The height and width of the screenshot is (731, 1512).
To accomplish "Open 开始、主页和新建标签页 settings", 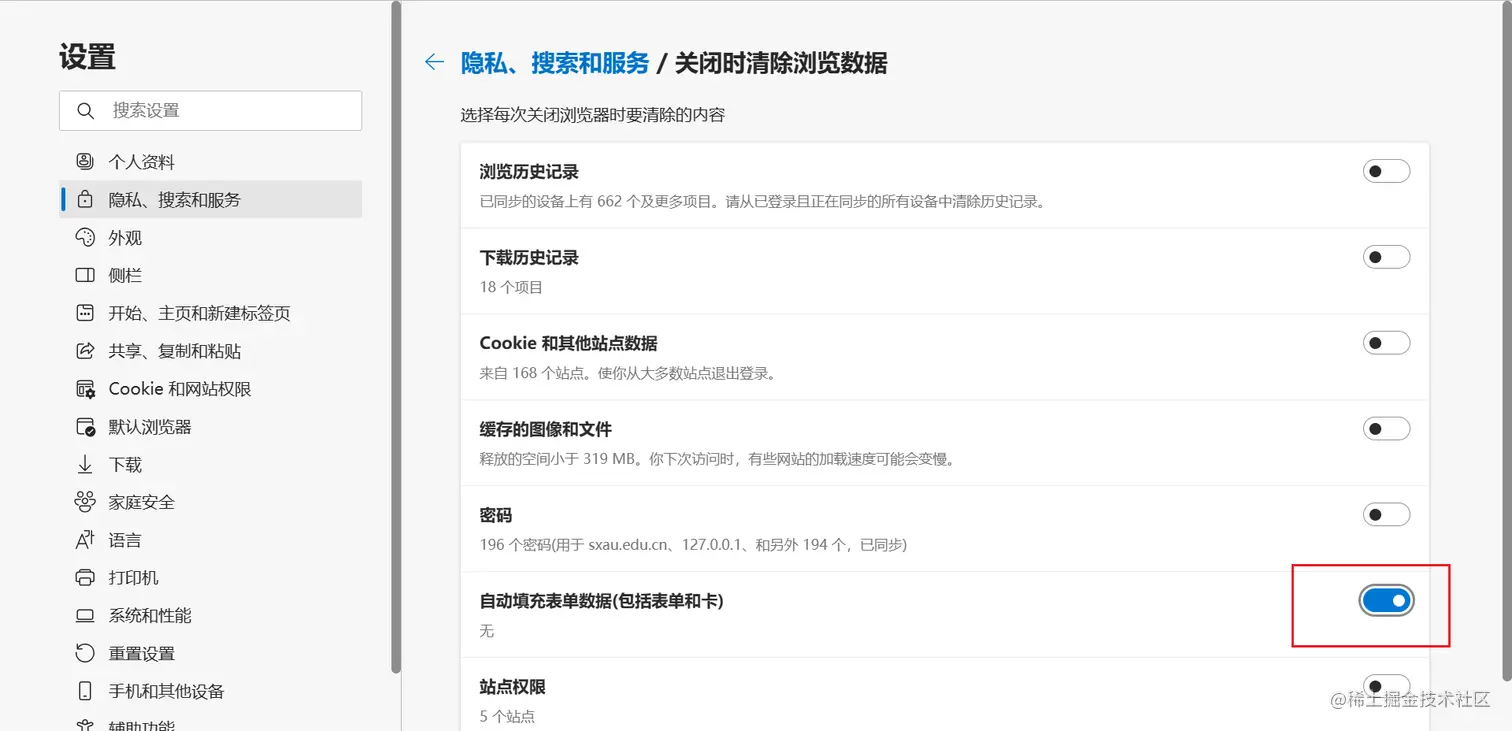I will [210, 313].
